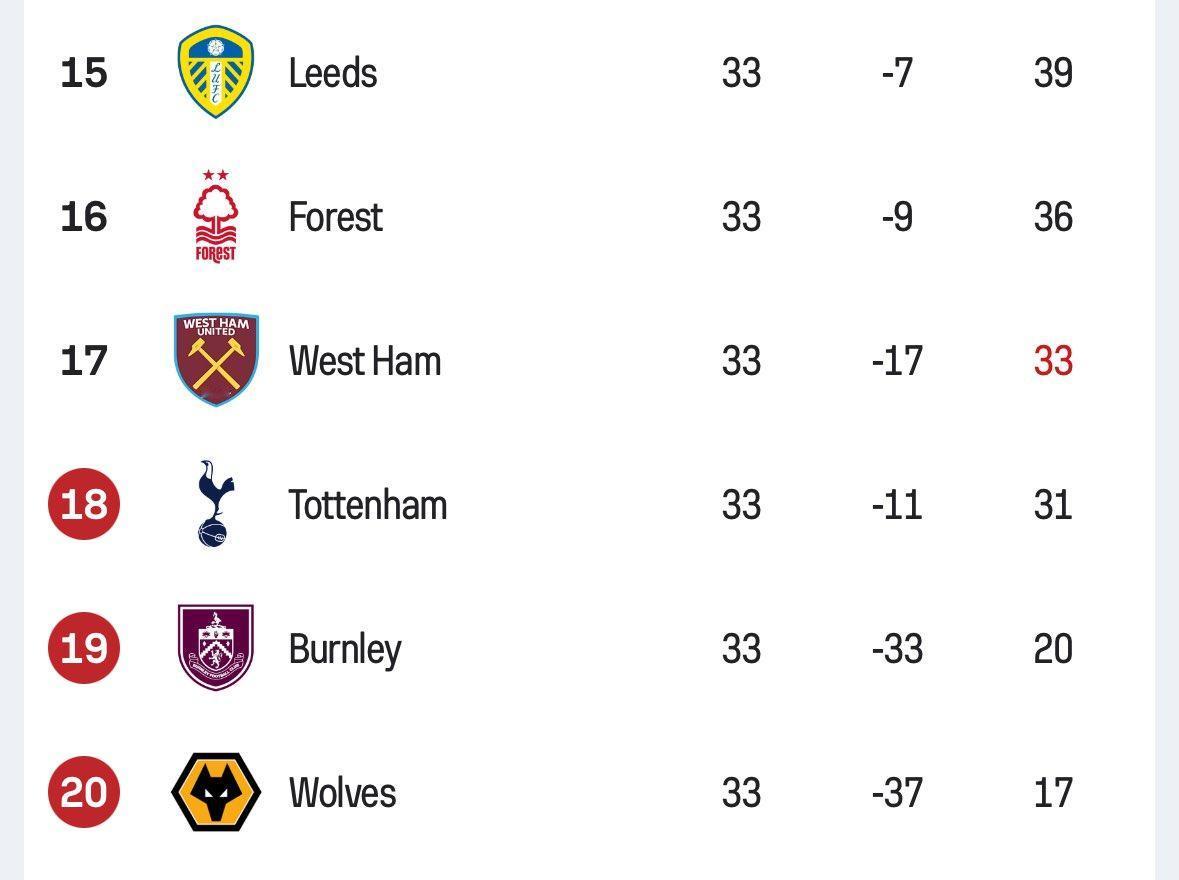
Task: Click position number 17
Action: point(83,361)
